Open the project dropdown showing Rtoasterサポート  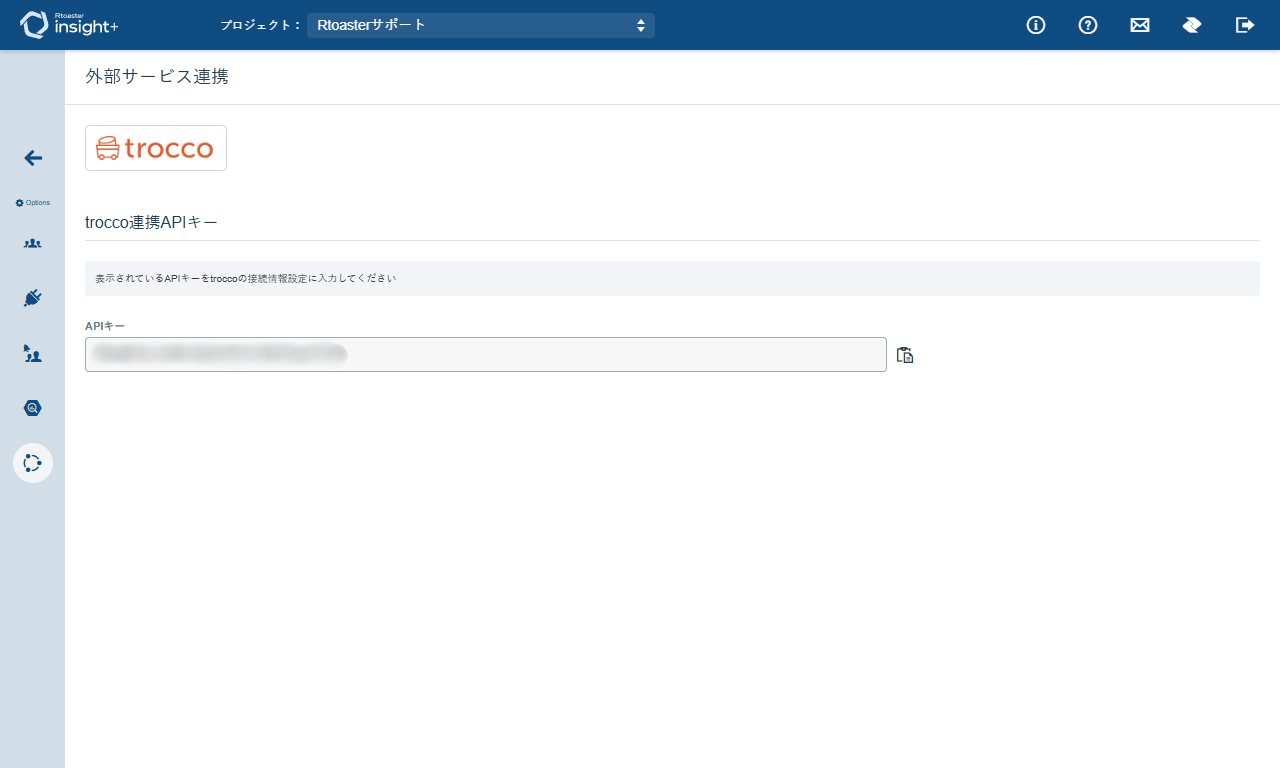[481, 25]
